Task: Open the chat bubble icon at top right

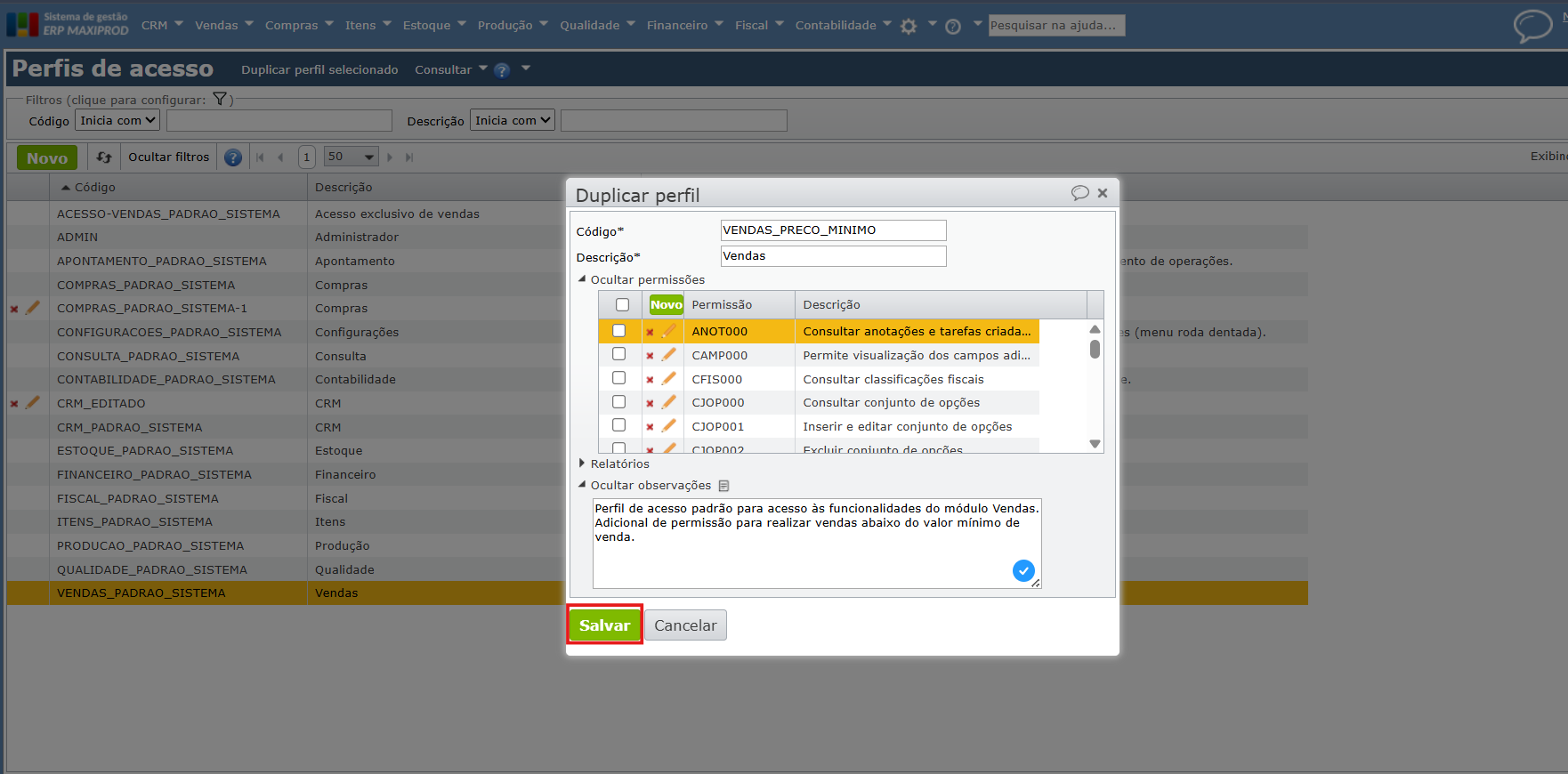Action: pos(1532,26)
